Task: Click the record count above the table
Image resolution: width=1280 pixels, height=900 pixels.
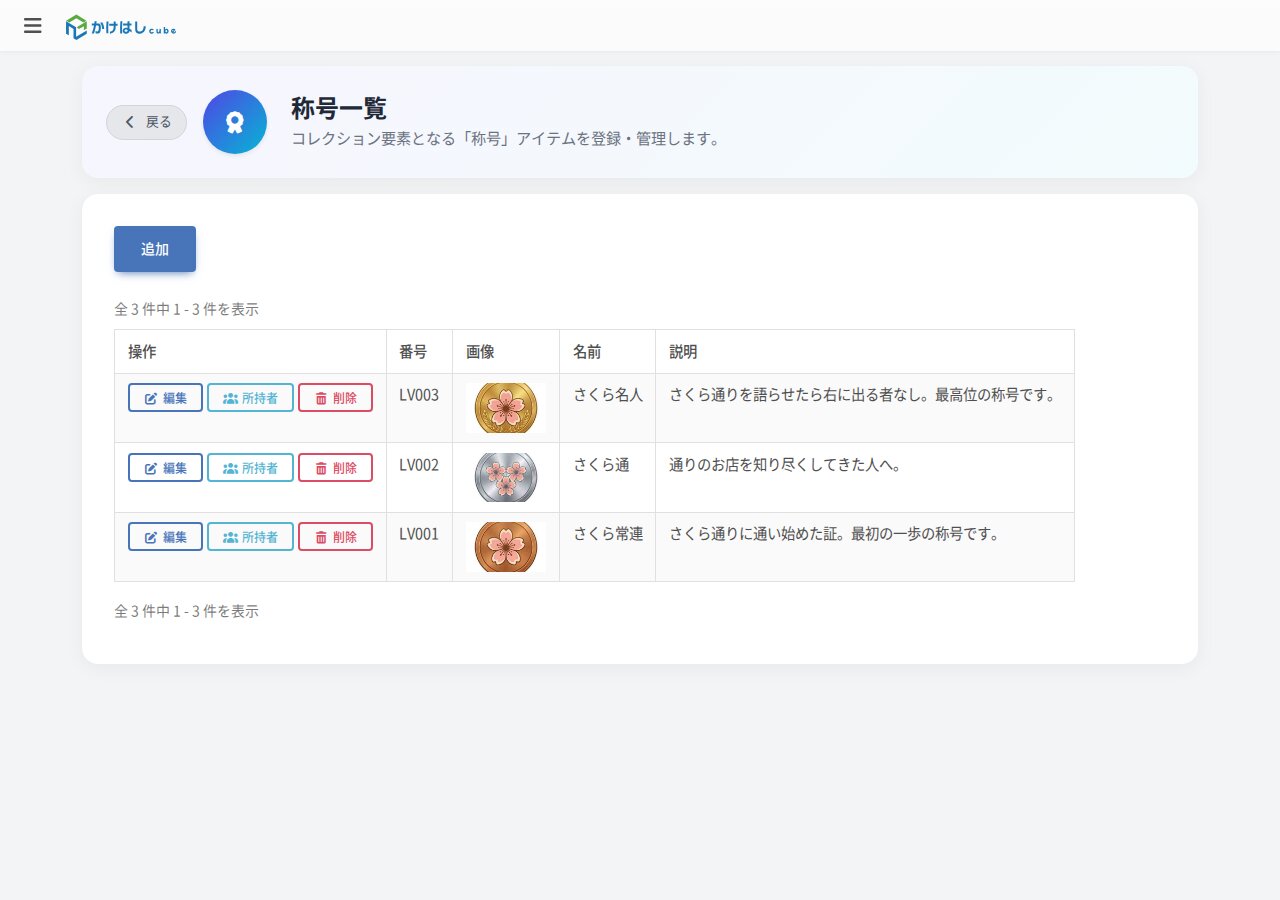Action: 187,310
